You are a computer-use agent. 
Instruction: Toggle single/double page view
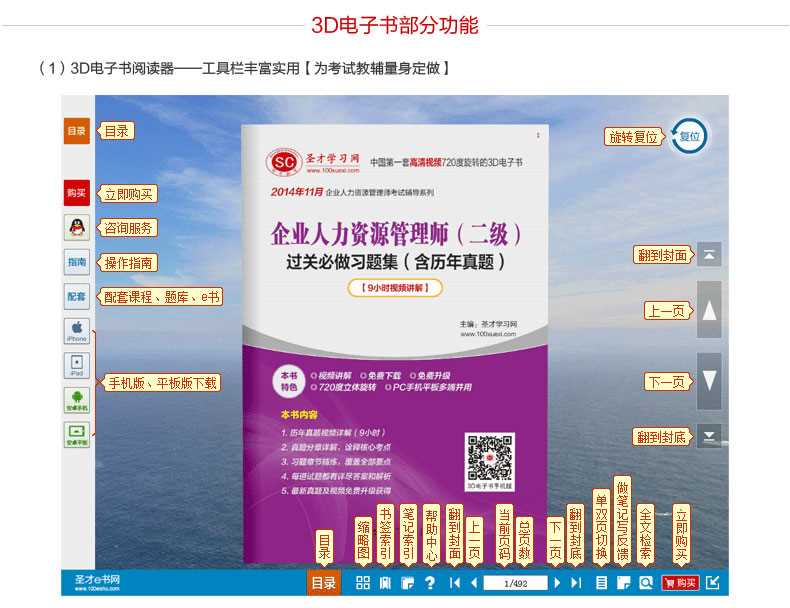tap(601, 583)
